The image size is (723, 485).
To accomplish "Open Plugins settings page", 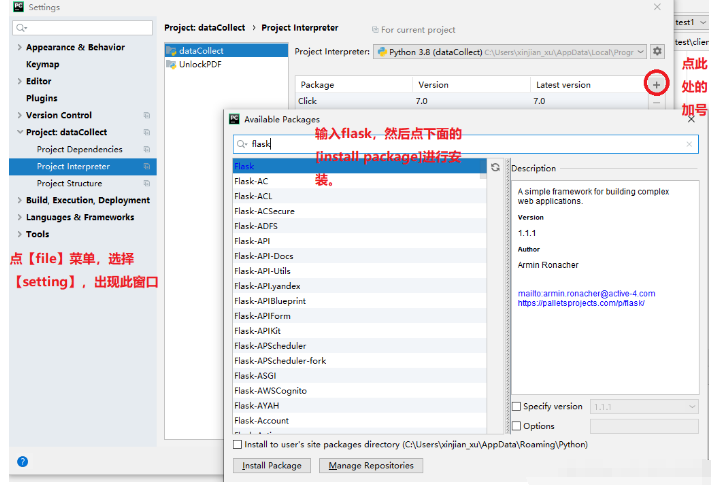I will [x=41, y=98].
